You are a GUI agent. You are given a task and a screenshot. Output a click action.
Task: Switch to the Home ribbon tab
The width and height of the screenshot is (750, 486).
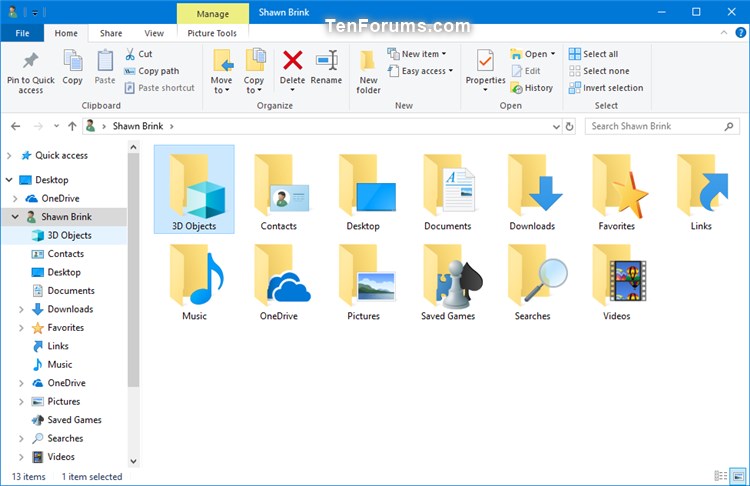click(x=66, y=33)
